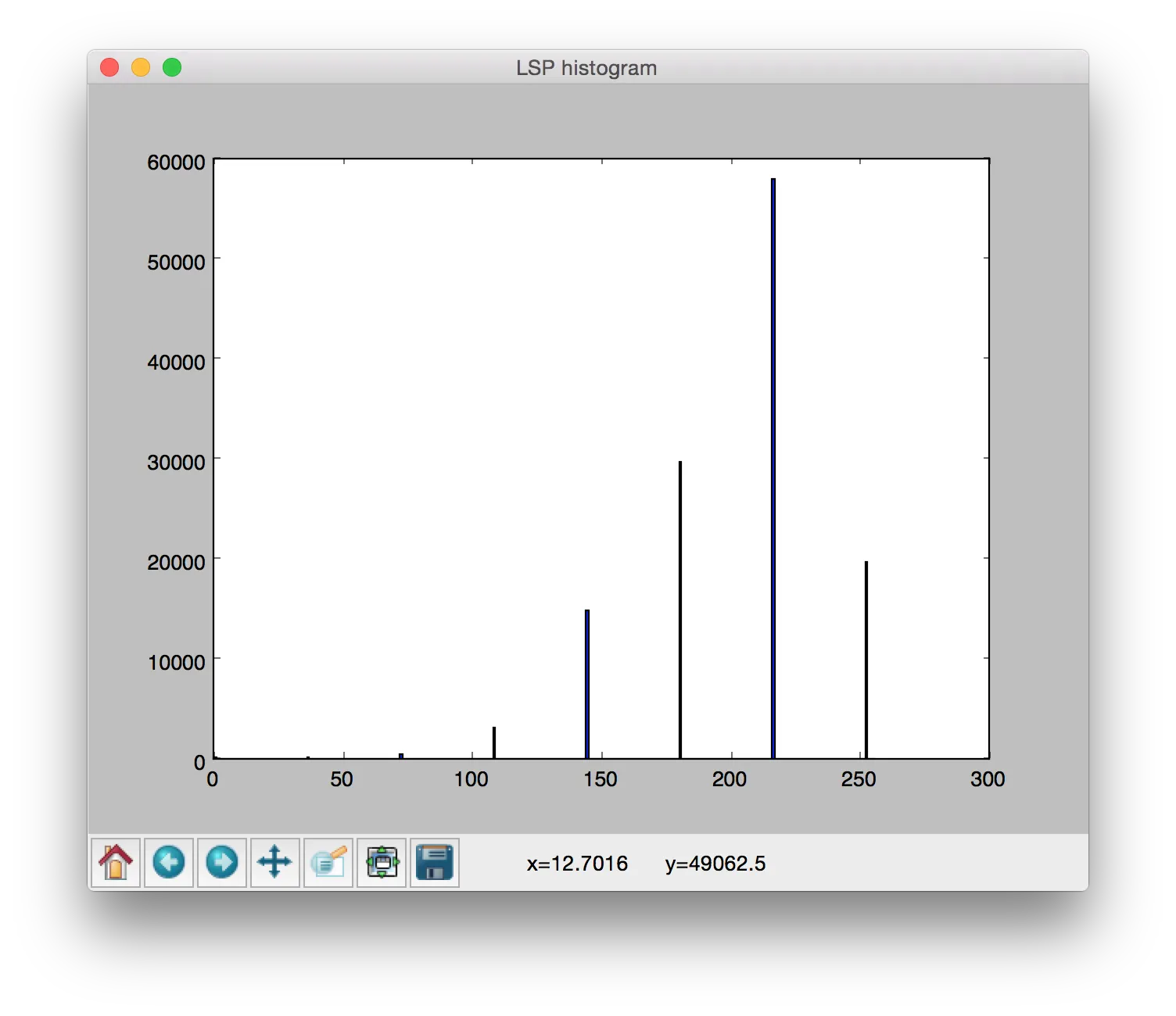The width and height of the screenshot is (1176, 1016).
Task: Click the LSP histogram window title
Action: [586, 68]
